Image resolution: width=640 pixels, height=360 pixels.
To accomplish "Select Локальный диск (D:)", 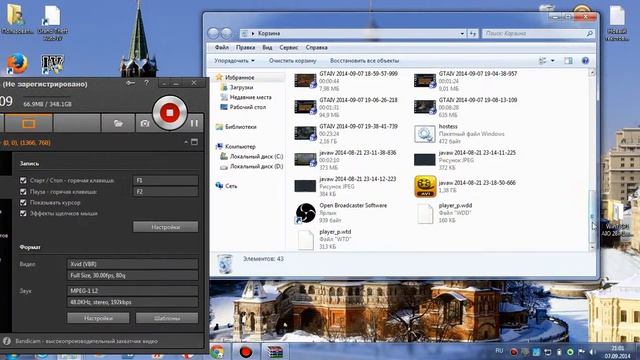I will coord(256,167).
